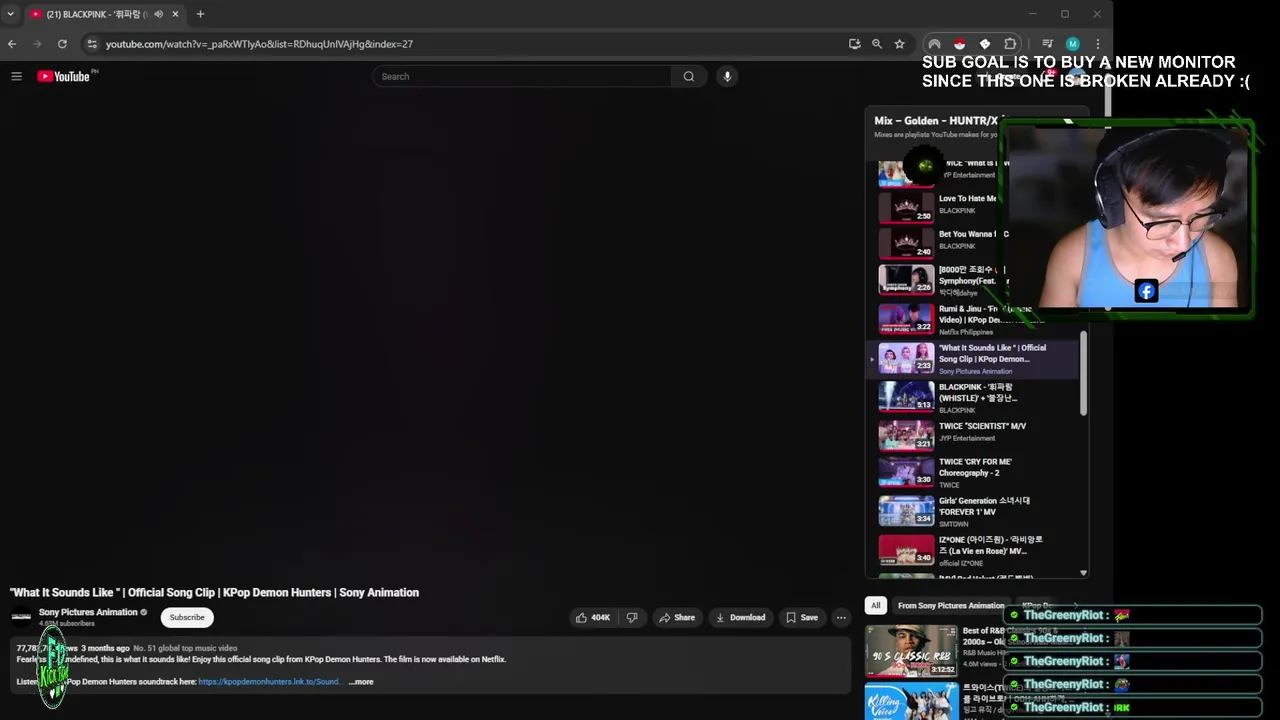The width and height of the screenshot is (1280, 720).
Task: Play IZ*ONE La Vie en Rose MV
Action: 973,550
